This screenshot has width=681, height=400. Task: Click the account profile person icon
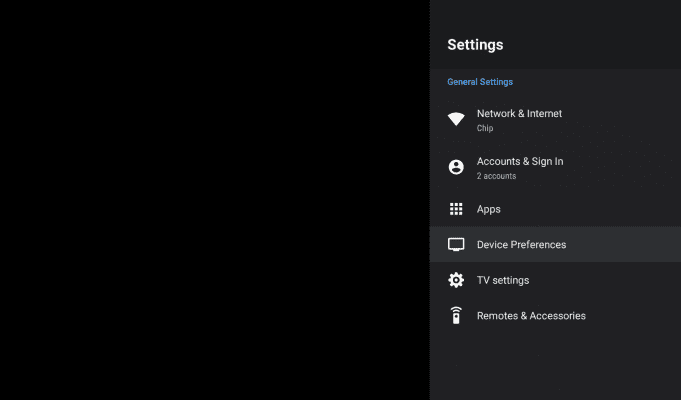point(456,167)
